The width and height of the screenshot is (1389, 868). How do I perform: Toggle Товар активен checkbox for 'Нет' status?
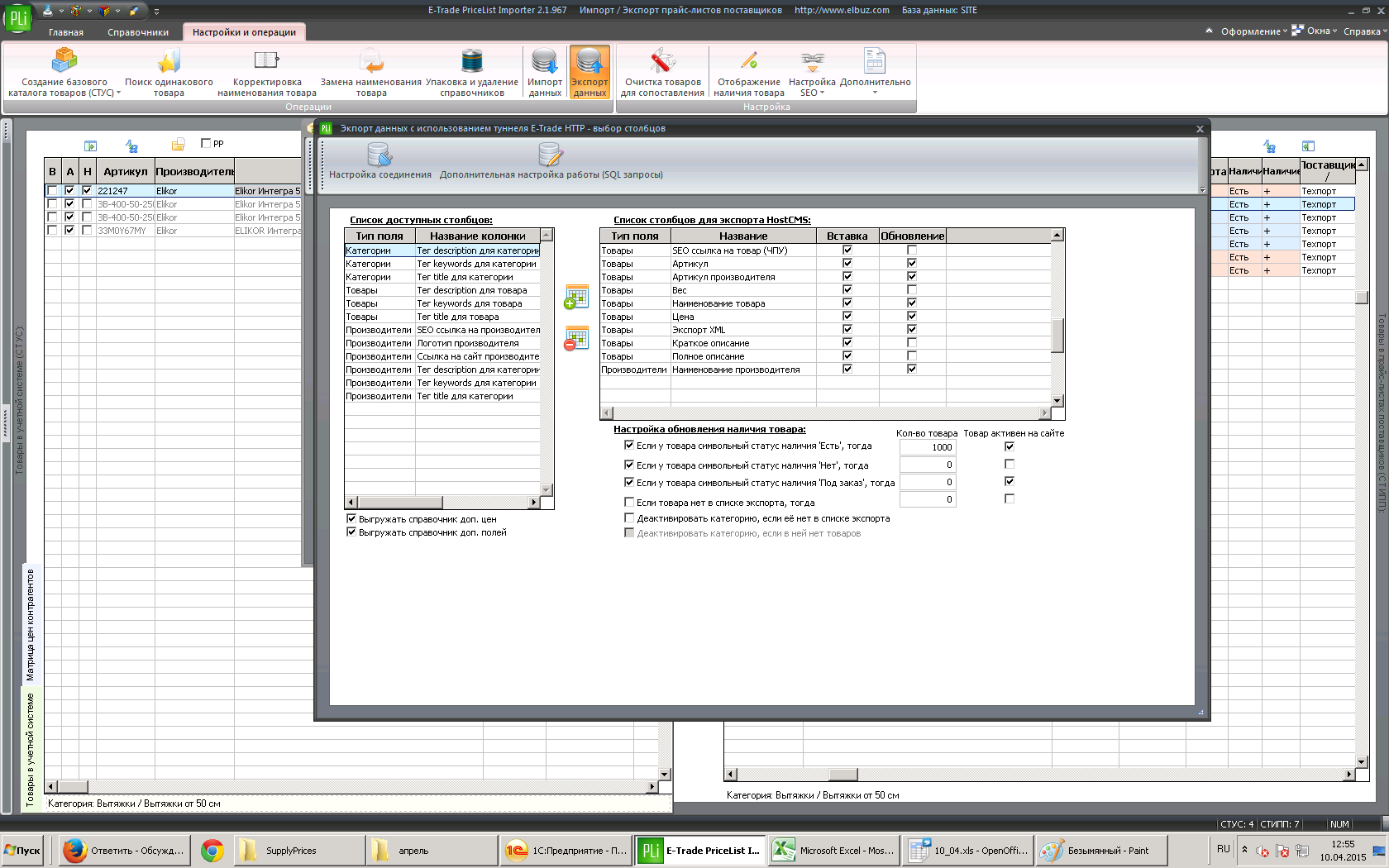point(1009,464)
